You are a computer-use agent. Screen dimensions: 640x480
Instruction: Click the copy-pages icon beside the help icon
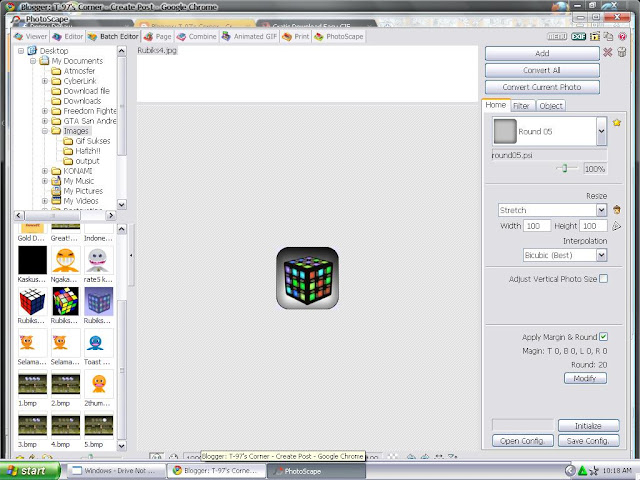click(x=608, y=36)
